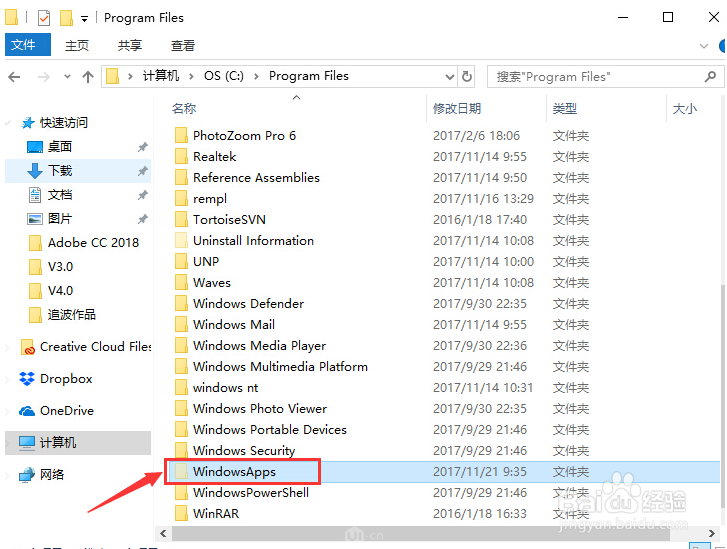Select OneDrive in navigation pane
Screen dimensions: 727x549
[x=67, y=411]
